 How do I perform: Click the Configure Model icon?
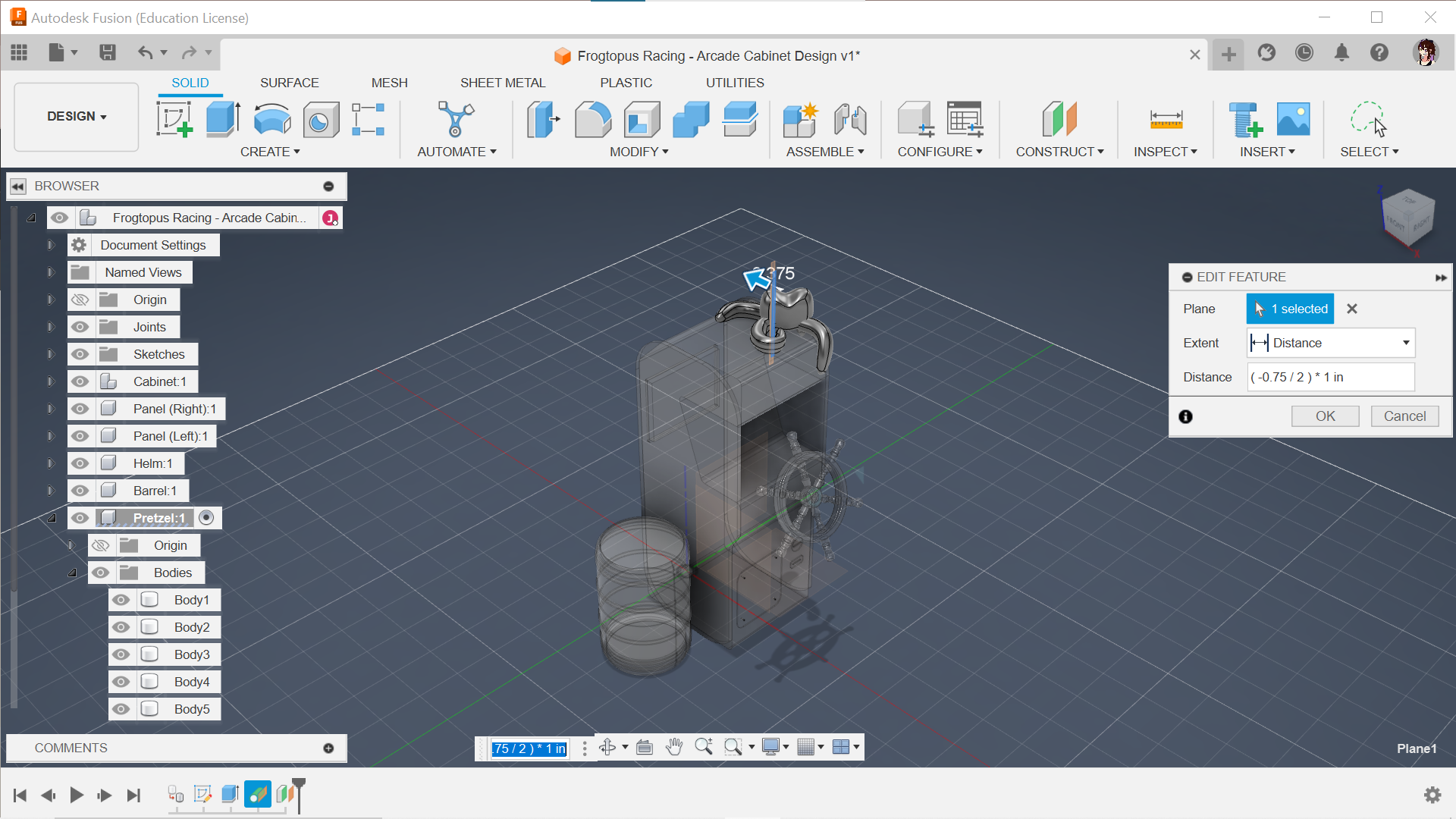[915, 120]
